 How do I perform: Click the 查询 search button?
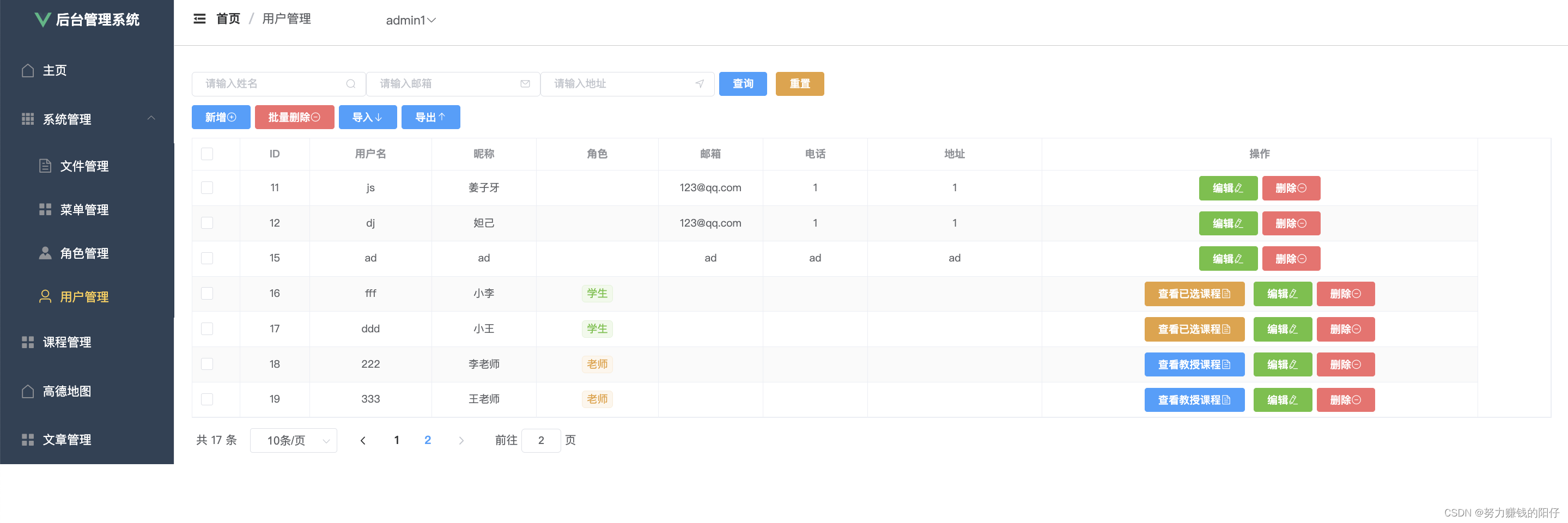[x=743, y=84]
